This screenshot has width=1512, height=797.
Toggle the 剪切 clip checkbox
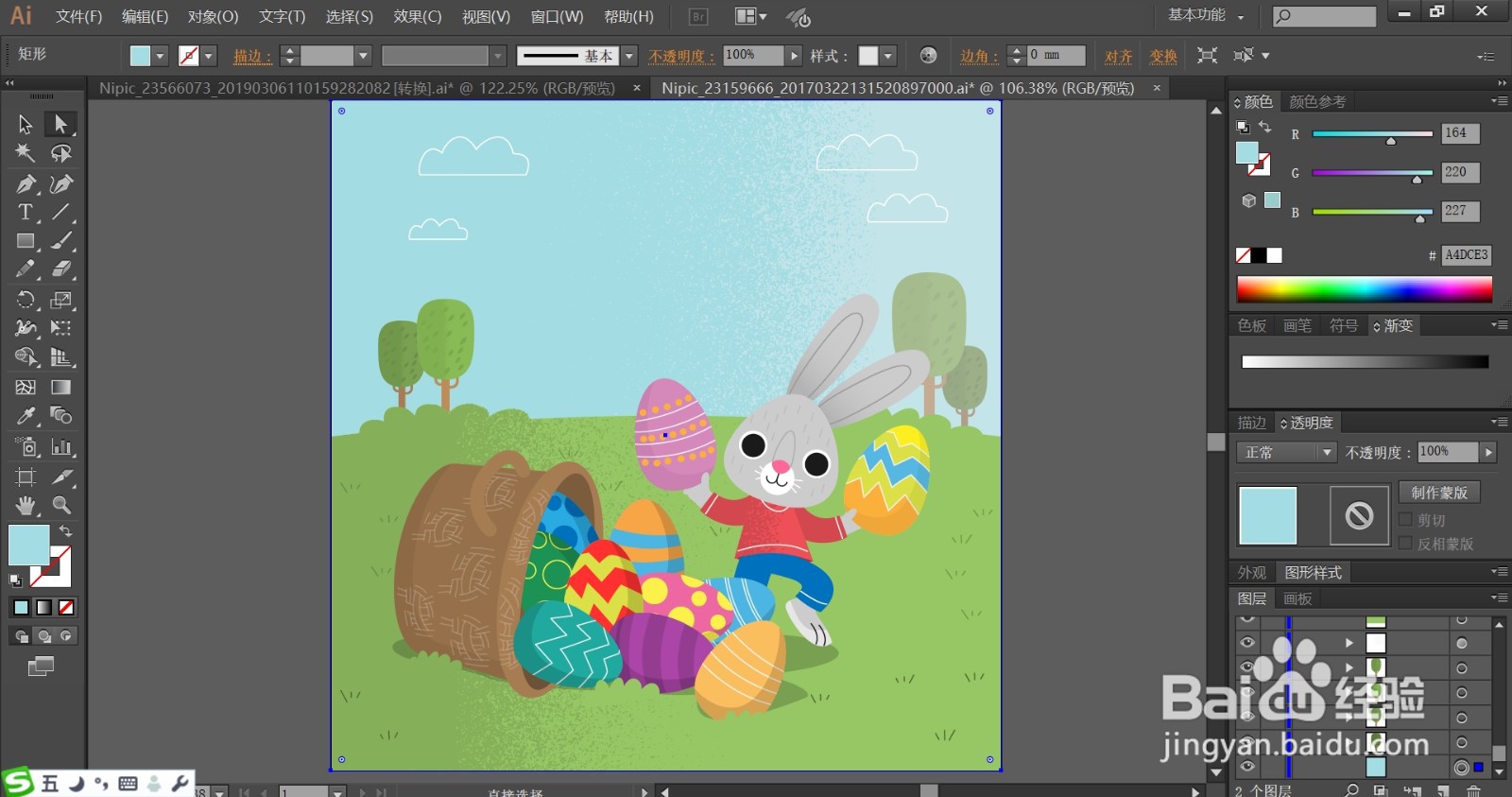tap(1405, 520)
